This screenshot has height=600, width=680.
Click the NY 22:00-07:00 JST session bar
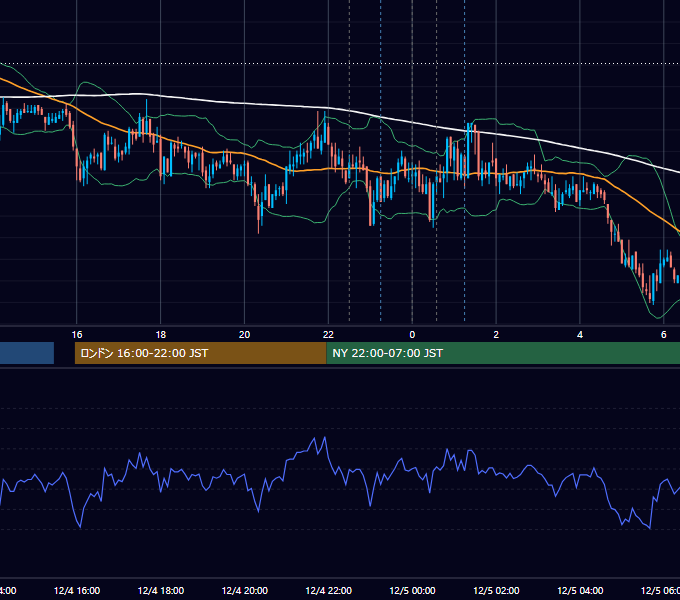503,353
